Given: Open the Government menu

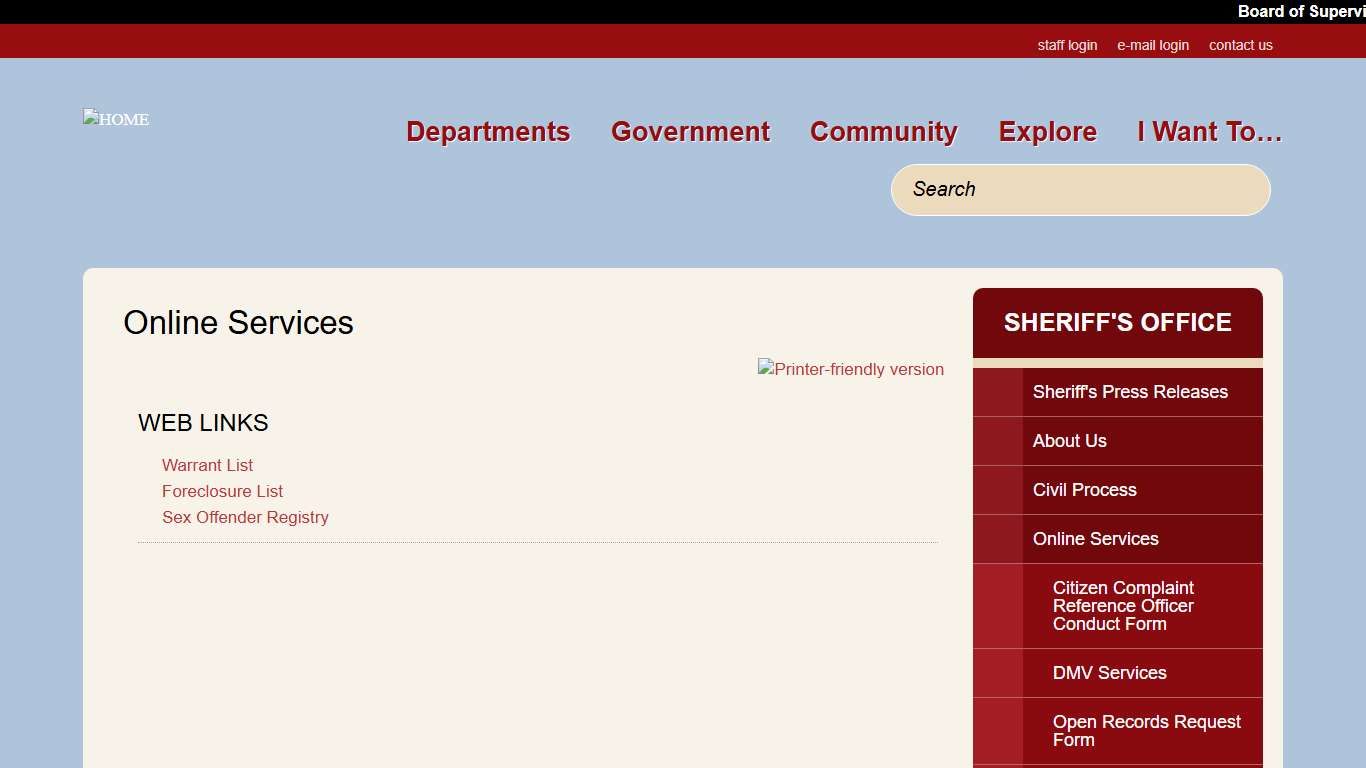Looking at the screenshot, I should tap(690, 131).
